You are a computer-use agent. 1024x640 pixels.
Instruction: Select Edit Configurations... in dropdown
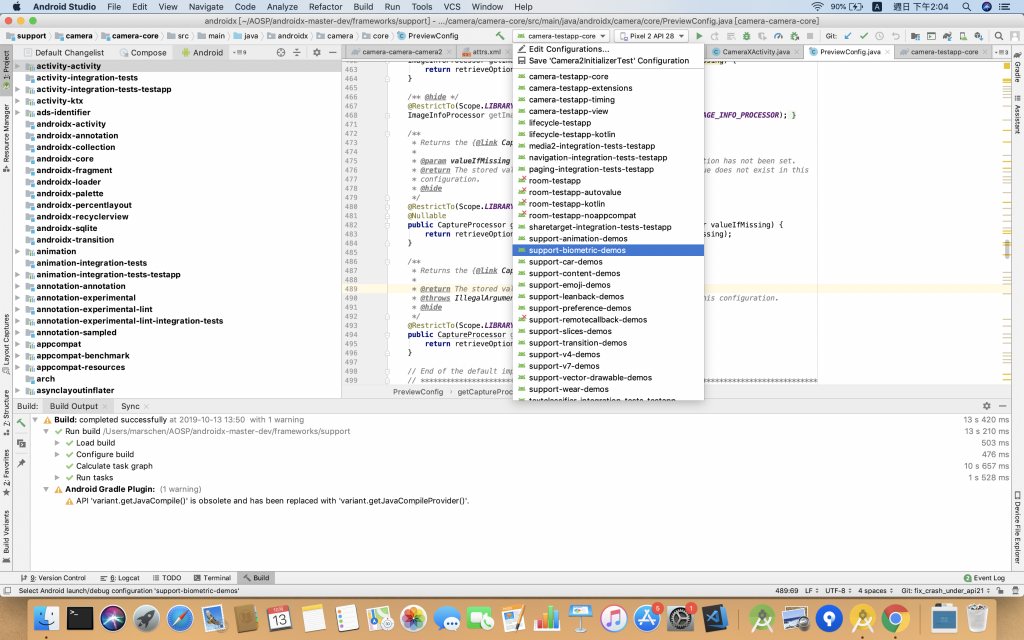609,49
